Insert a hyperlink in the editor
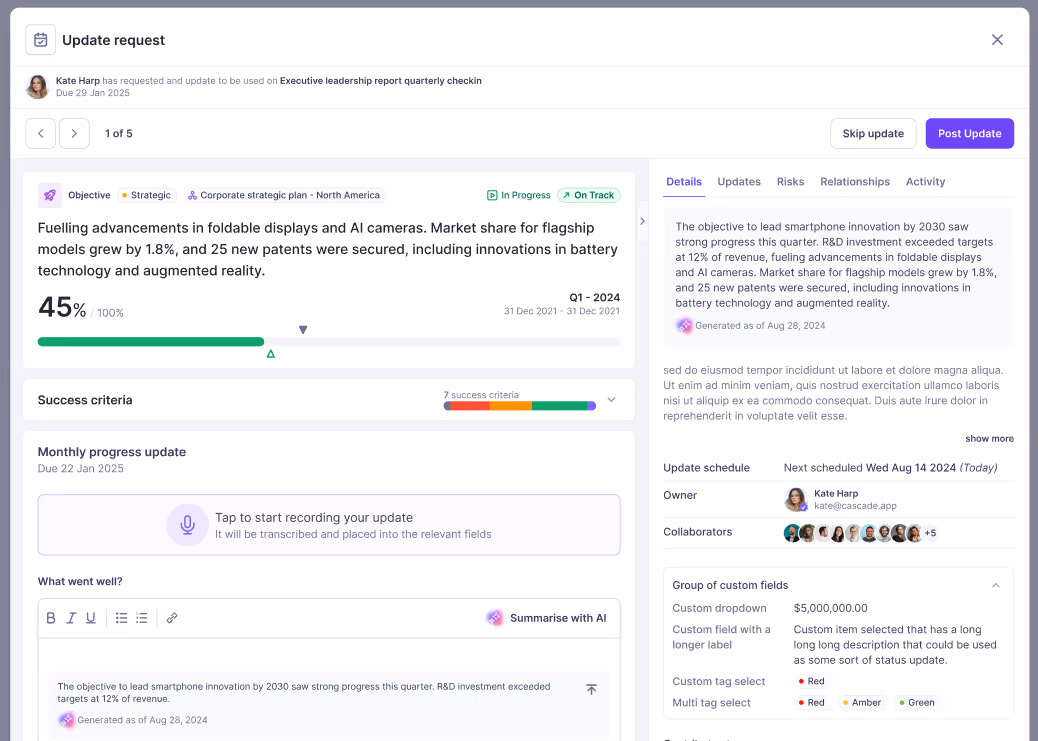 (170, 617)
